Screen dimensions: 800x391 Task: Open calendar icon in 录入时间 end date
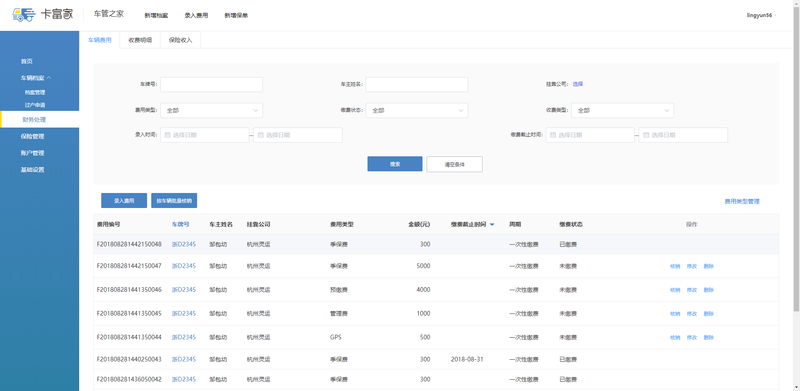click(x=260, y=135)
